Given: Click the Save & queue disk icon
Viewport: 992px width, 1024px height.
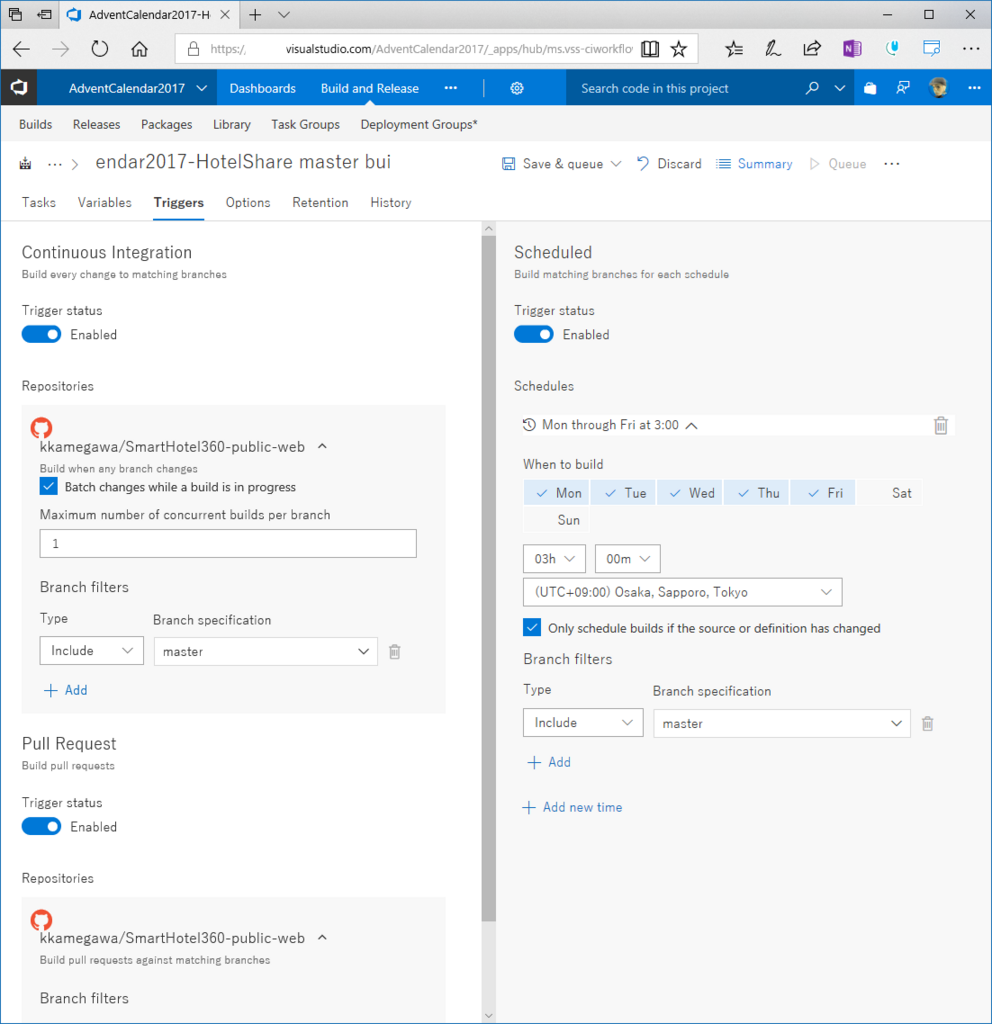Looking at the screenshot, I should coord(508,164).
